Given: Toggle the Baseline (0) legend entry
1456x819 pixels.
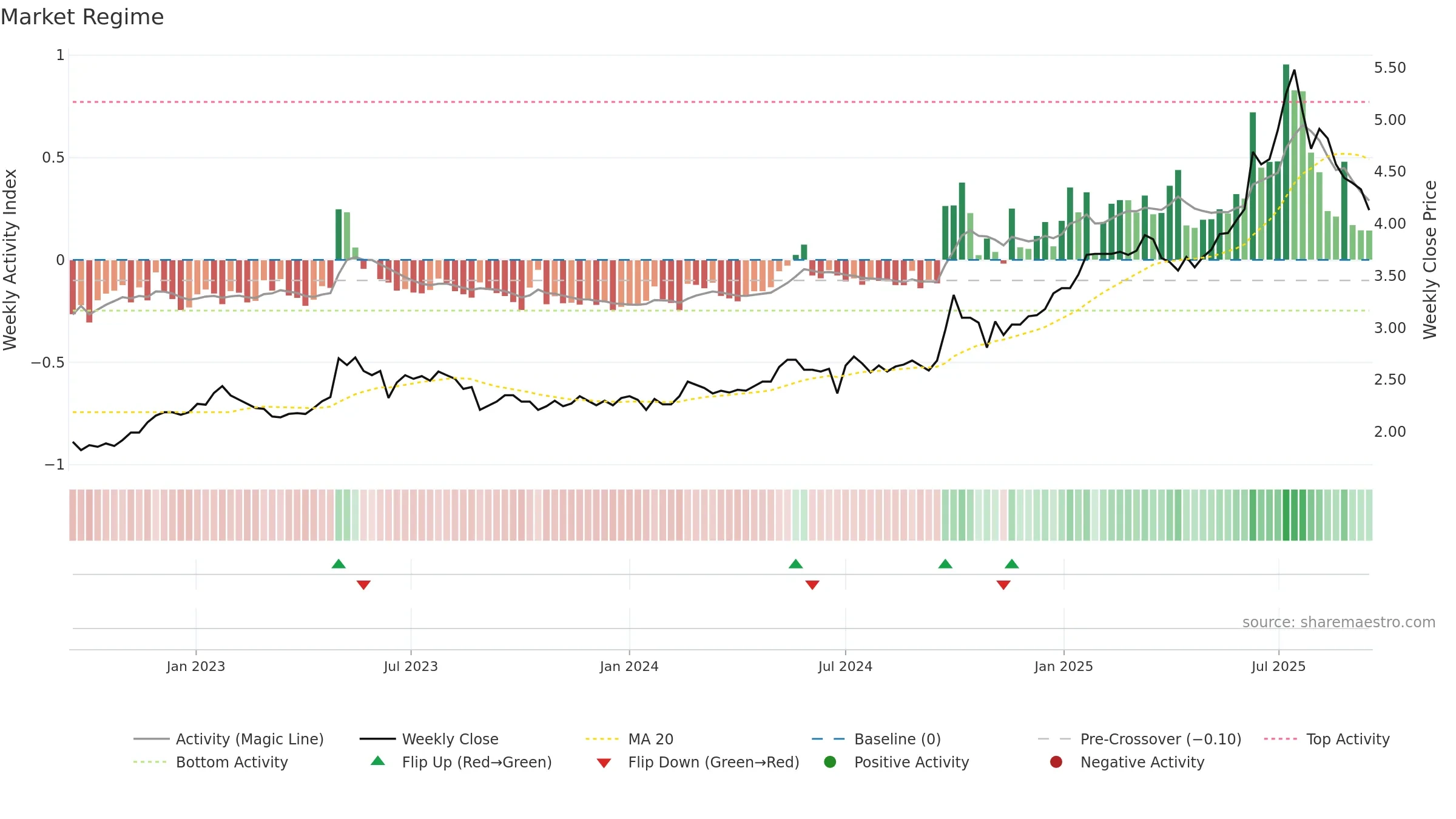Looking at the screenshot, I should (x=876, y=739).
